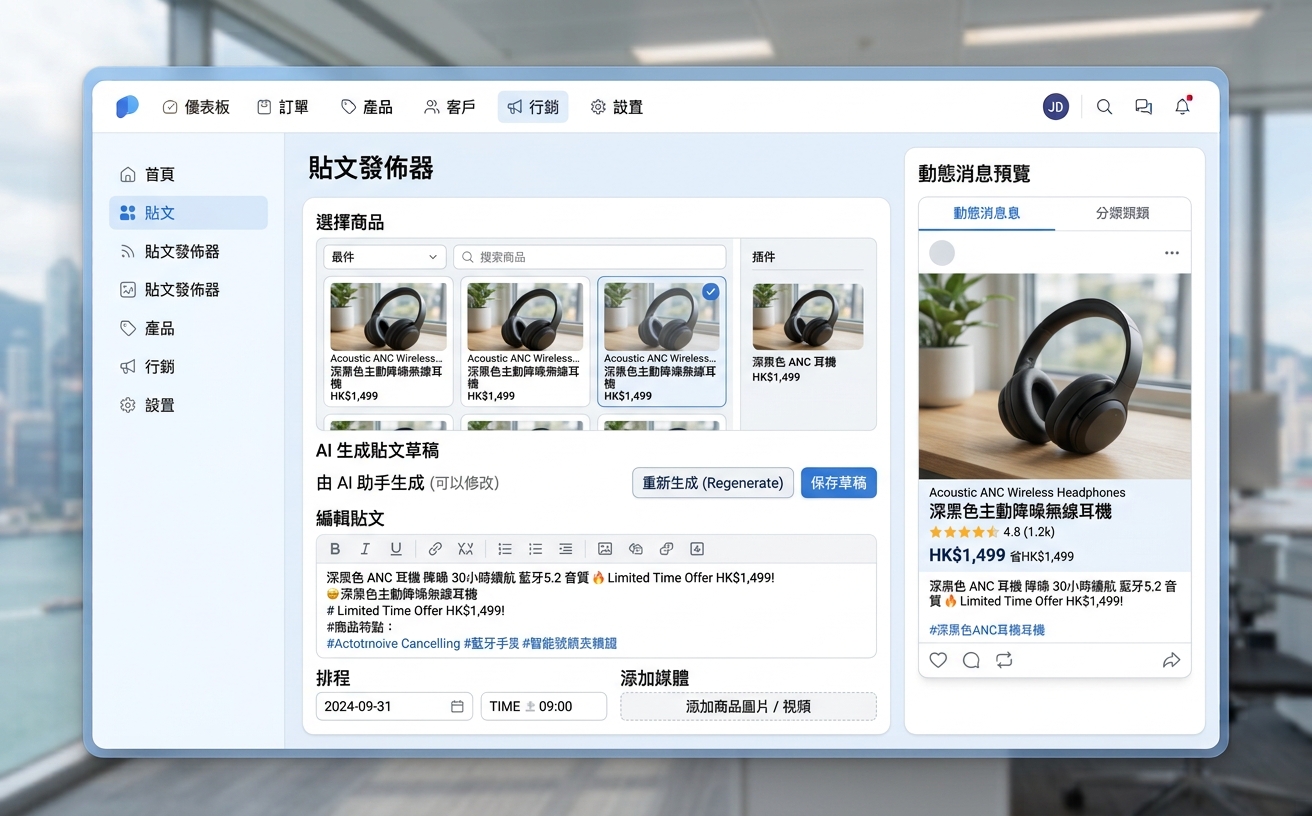
Task: Open the three-dot menu on the preview post
Action: click(1172, 253)
